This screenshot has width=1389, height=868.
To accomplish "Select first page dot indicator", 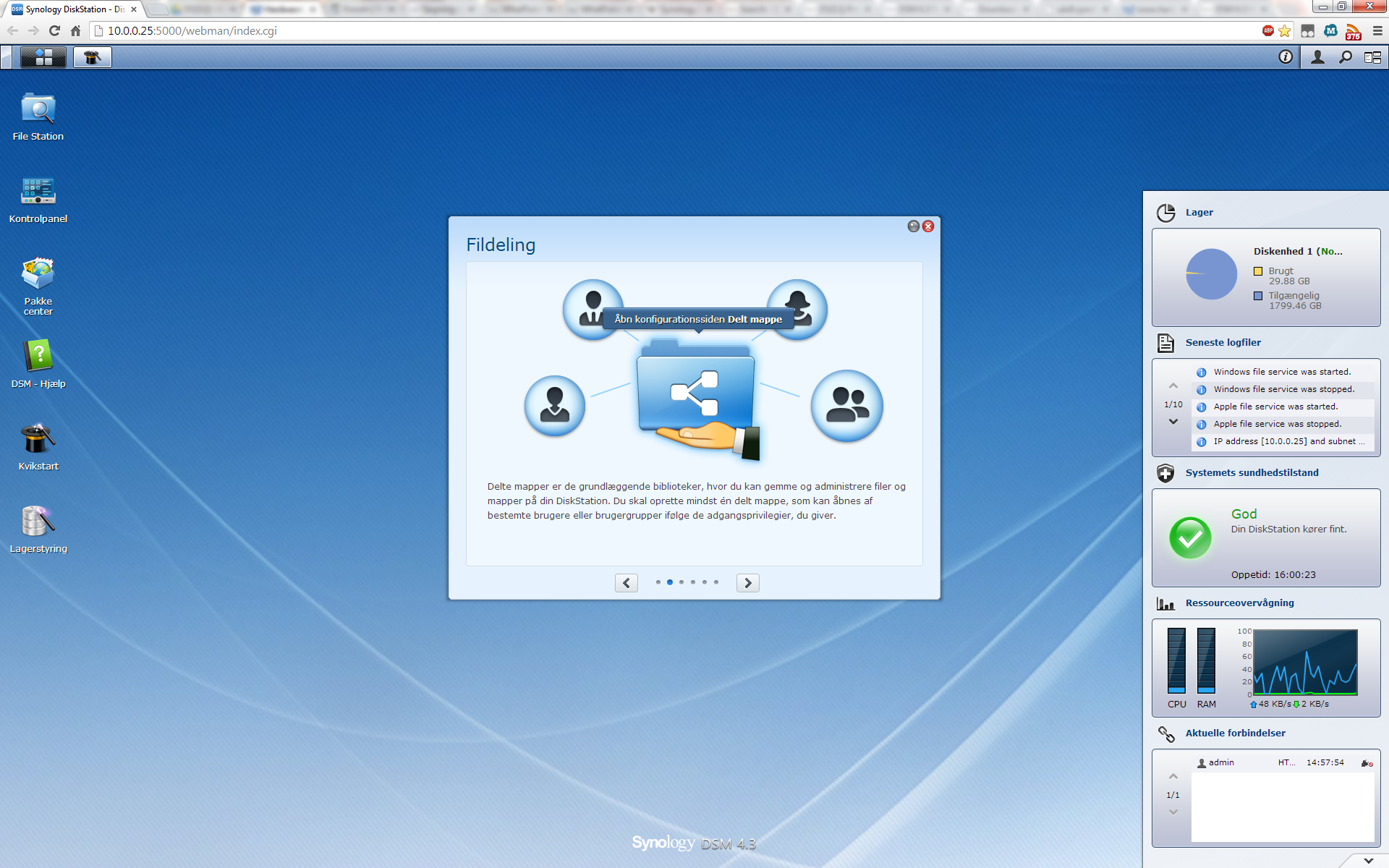I will (x=658, y=582).
